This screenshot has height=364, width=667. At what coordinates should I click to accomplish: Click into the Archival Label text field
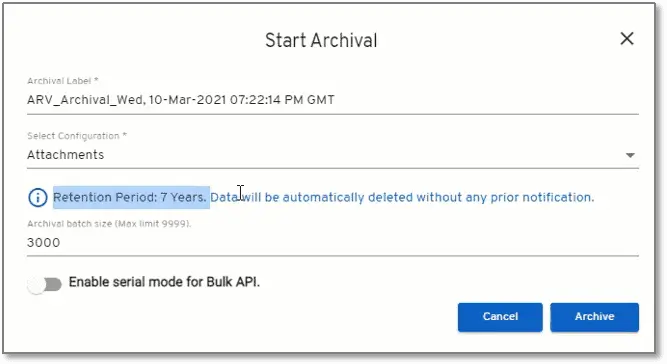333,100
